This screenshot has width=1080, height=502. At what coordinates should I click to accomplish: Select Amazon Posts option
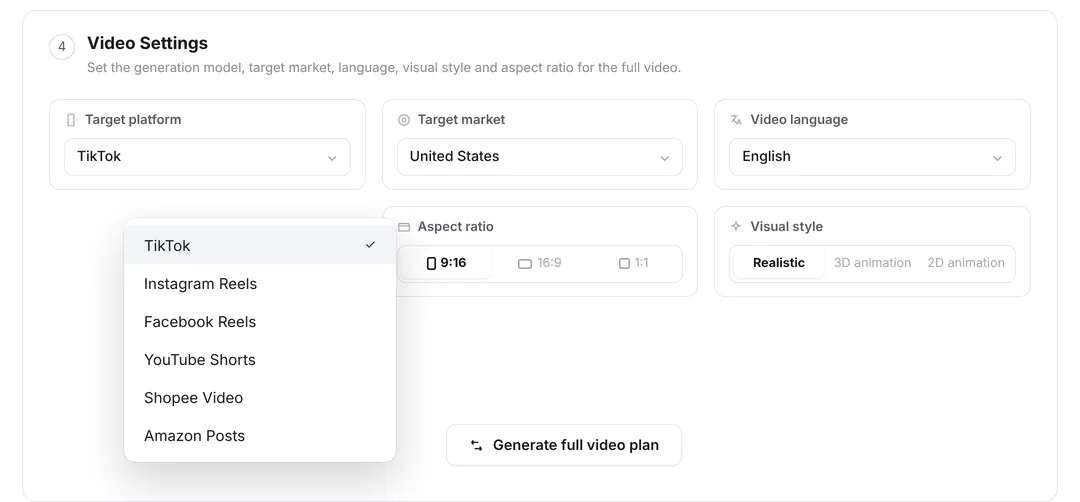(260, 435)
